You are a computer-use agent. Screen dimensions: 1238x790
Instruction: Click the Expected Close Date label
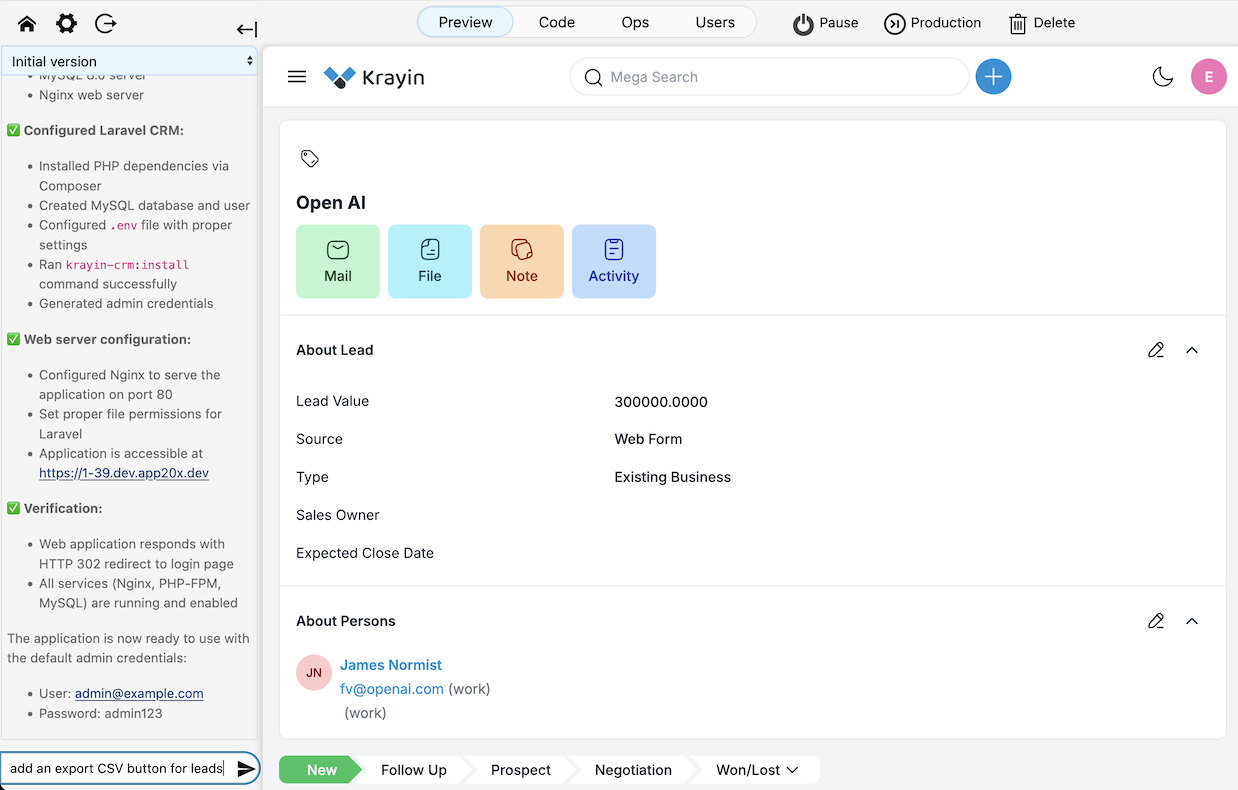[365, 553]
